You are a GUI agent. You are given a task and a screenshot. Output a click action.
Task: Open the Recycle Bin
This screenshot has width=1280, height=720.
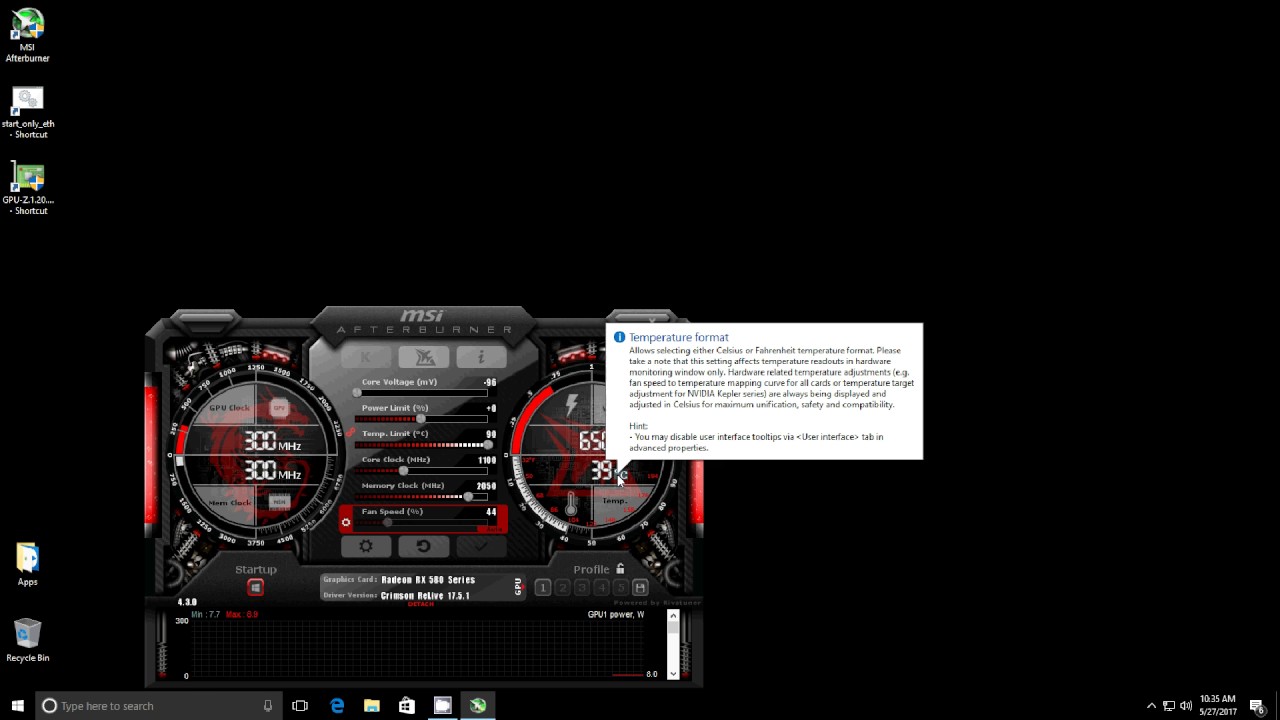(28, 640)
